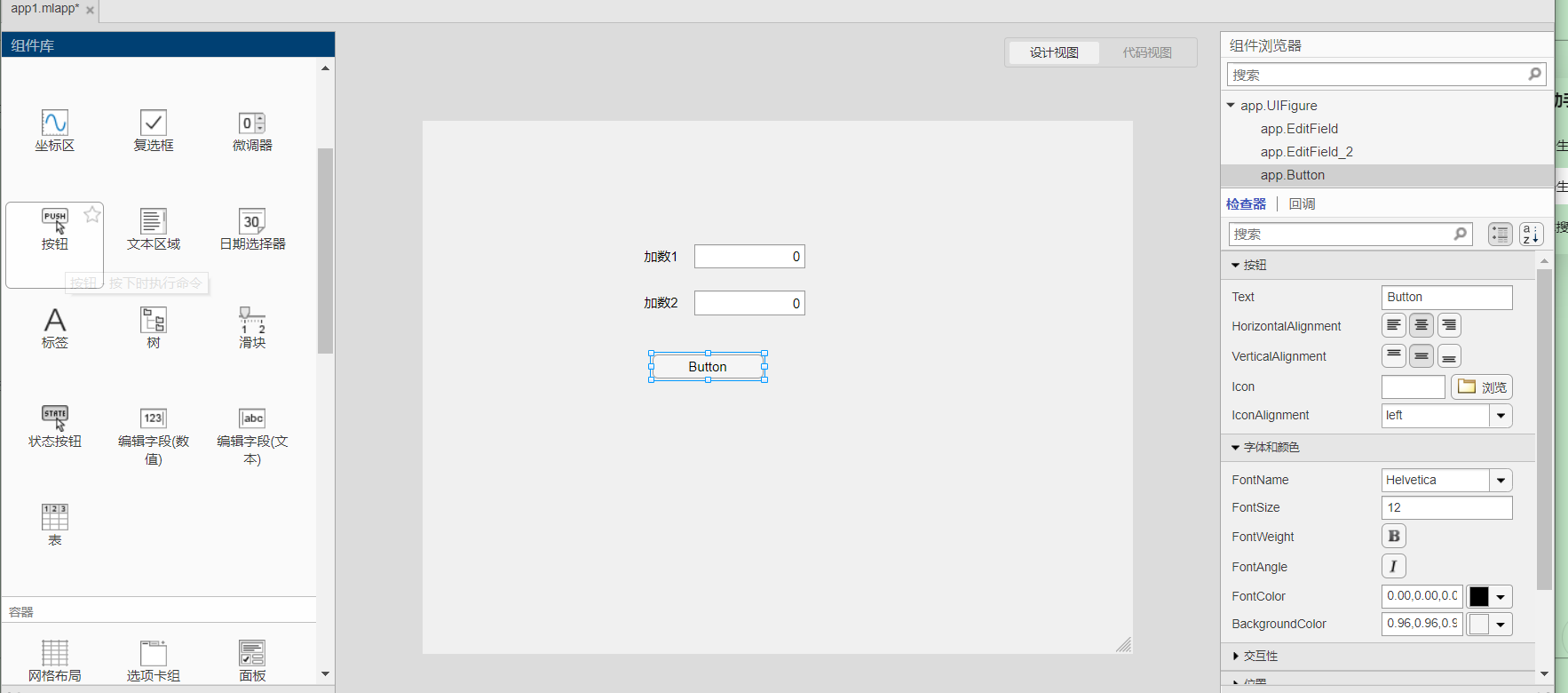The width and height of the screenshot is (1568, 693).
Task: Click the 加数1 numeric field
Action: (x=749, y=257)
